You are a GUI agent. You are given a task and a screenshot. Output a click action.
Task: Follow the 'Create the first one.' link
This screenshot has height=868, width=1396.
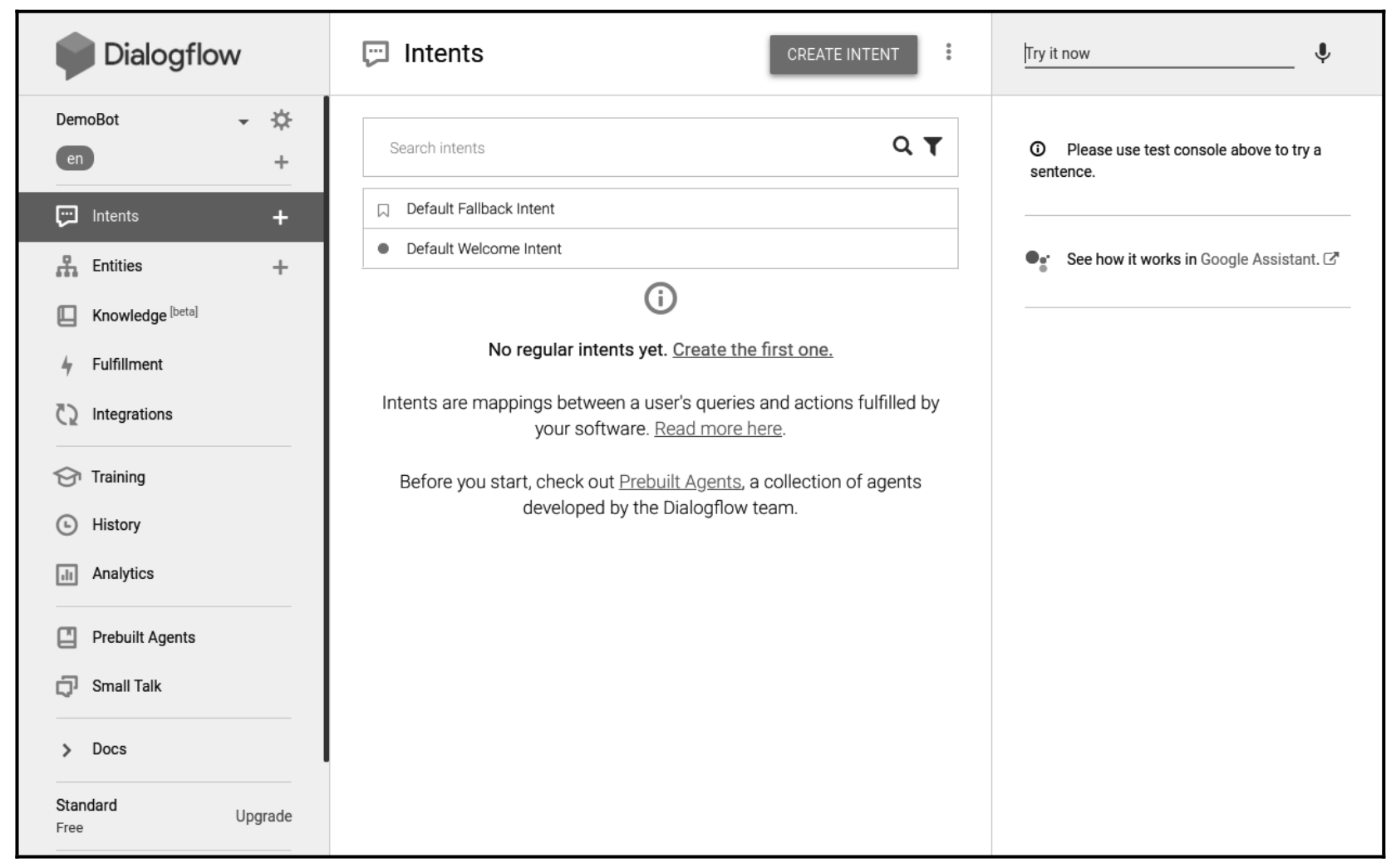tap(753, 350)
